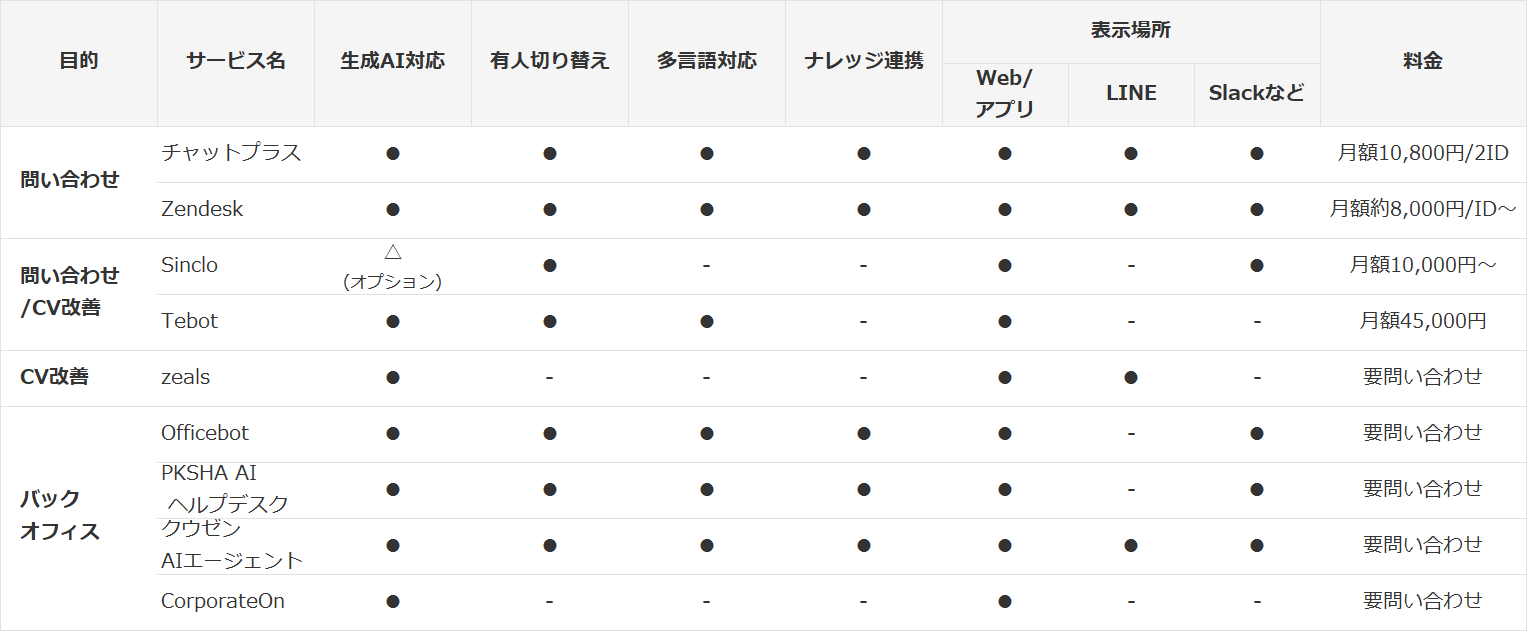Click the Zendesk service name
The height and width of the screenshot is (631, 1527).
pyautogui.click(x=202, y=210)
